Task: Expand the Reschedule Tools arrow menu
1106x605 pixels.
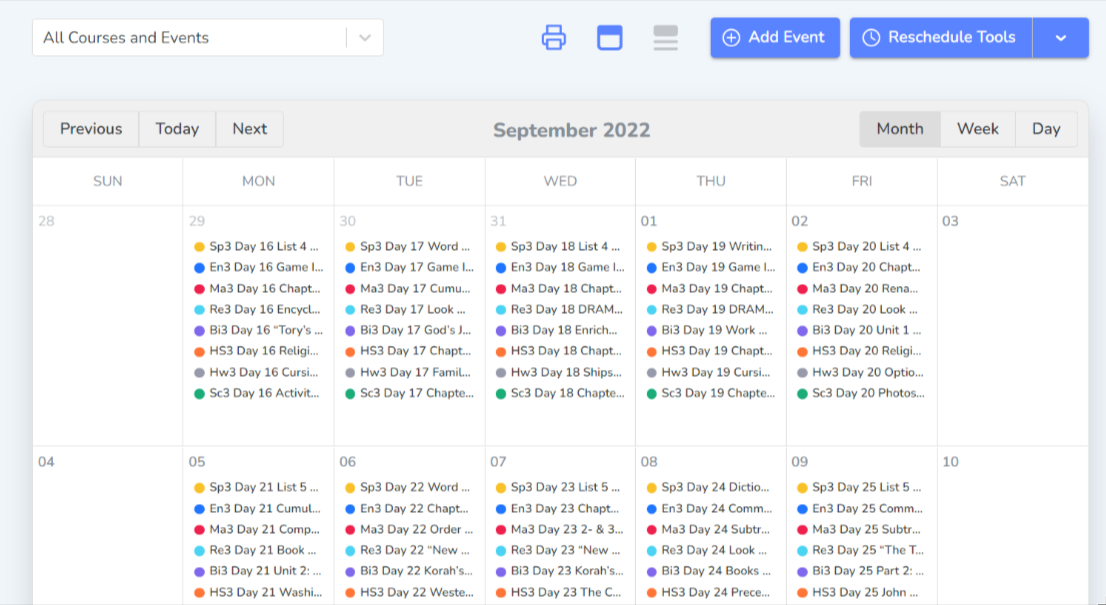Action: (x=1061, y=37)
